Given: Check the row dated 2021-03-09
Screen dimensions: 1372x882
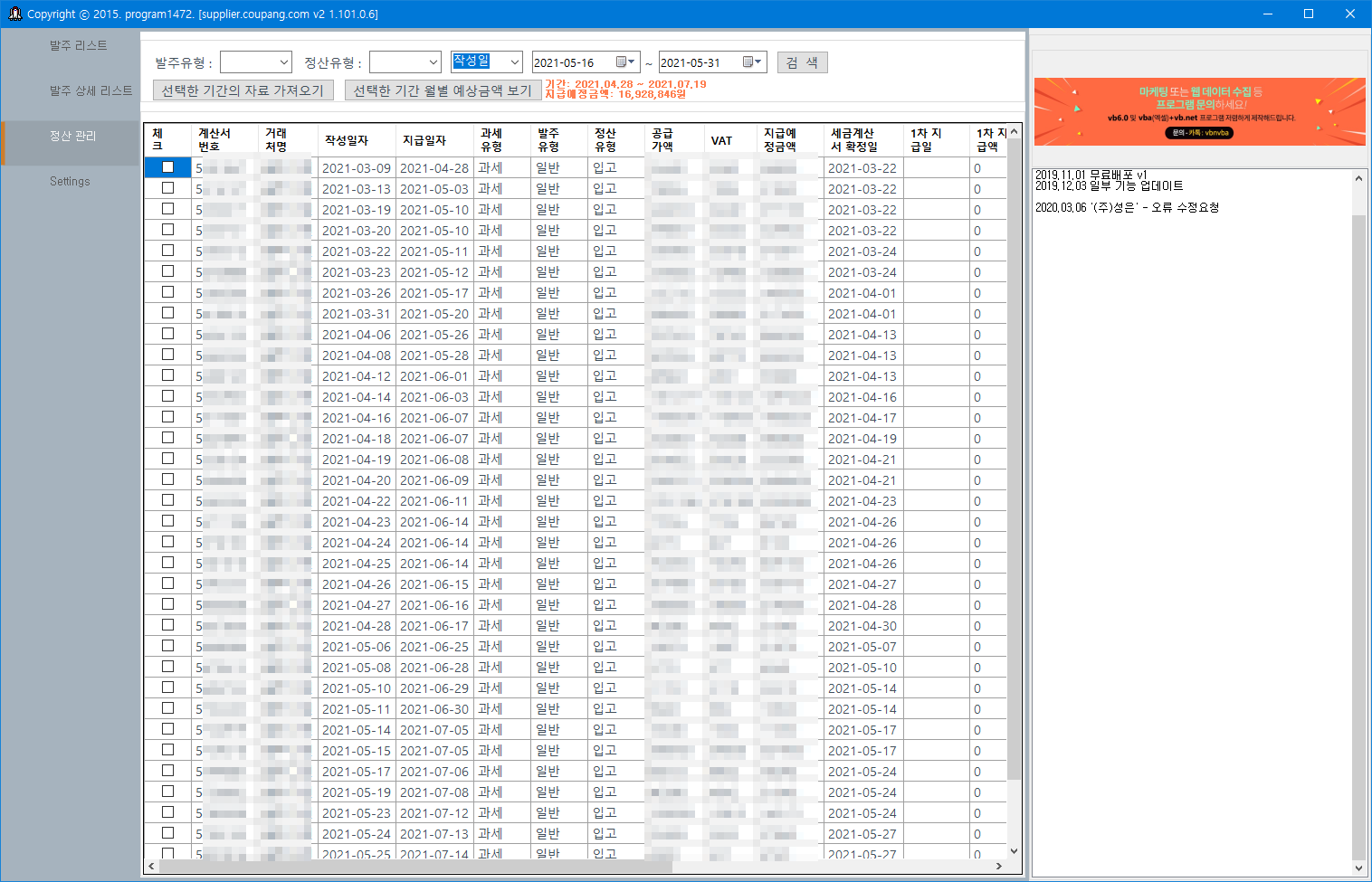Looking at the screenshot, I should point(167,167).
